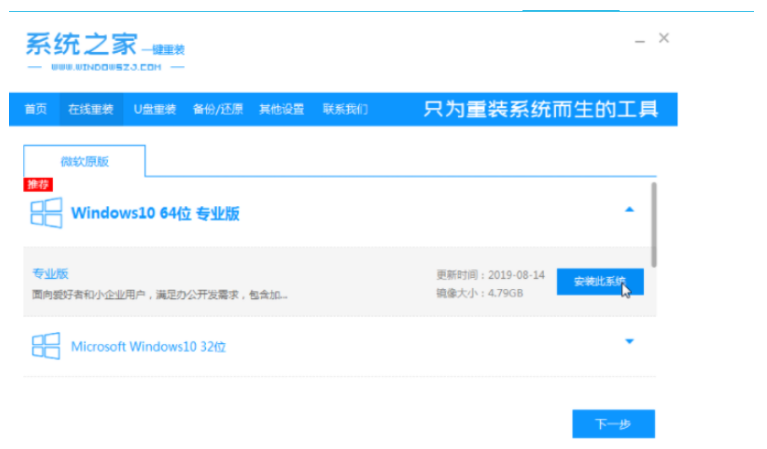
Task: Minimize the 系统之家 window
Action: point(639,39)
